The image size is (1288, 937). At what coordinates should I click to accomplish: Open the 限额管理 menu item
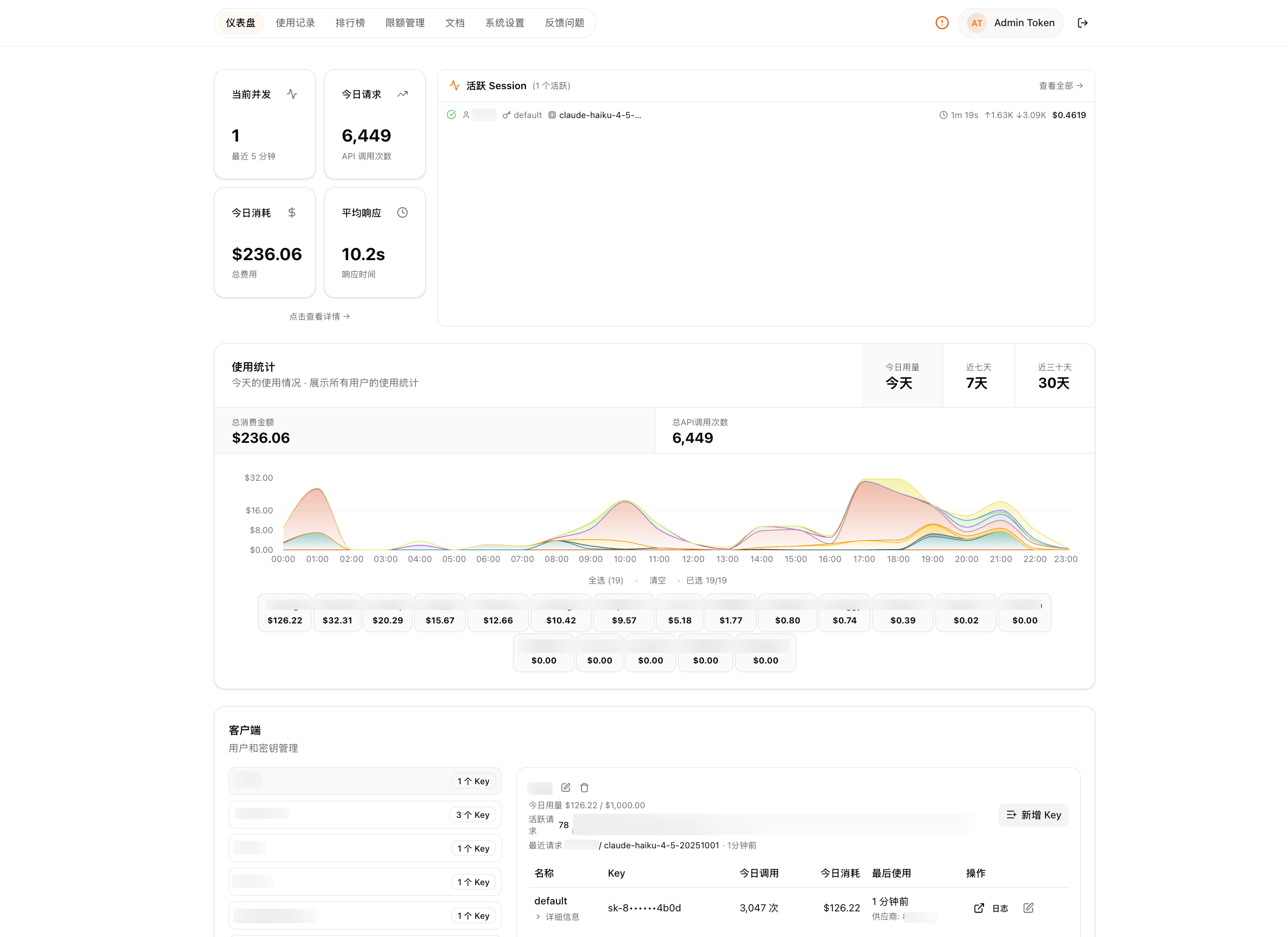tap(404, 23)
